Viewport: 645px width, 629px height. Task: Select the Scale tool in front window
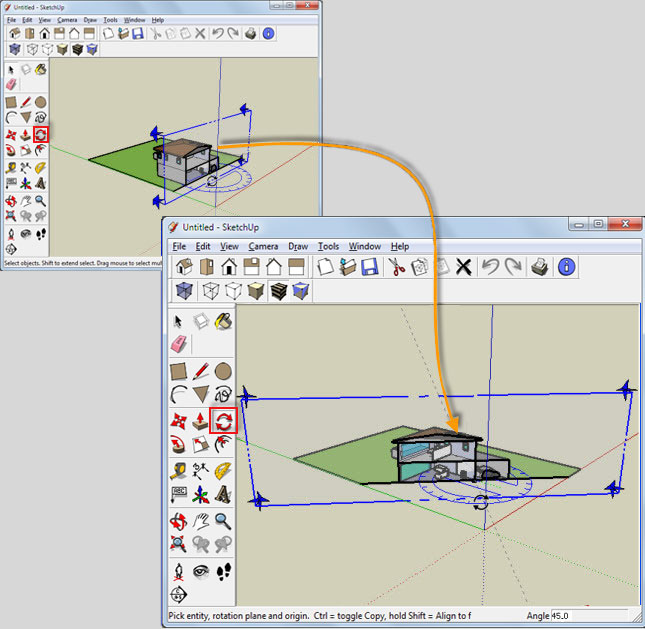point(201,444)
